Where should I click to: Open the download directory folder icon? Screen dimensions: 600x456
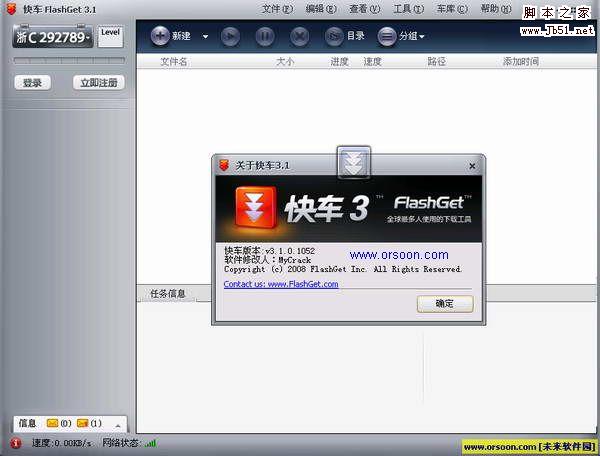click(334, 36)
